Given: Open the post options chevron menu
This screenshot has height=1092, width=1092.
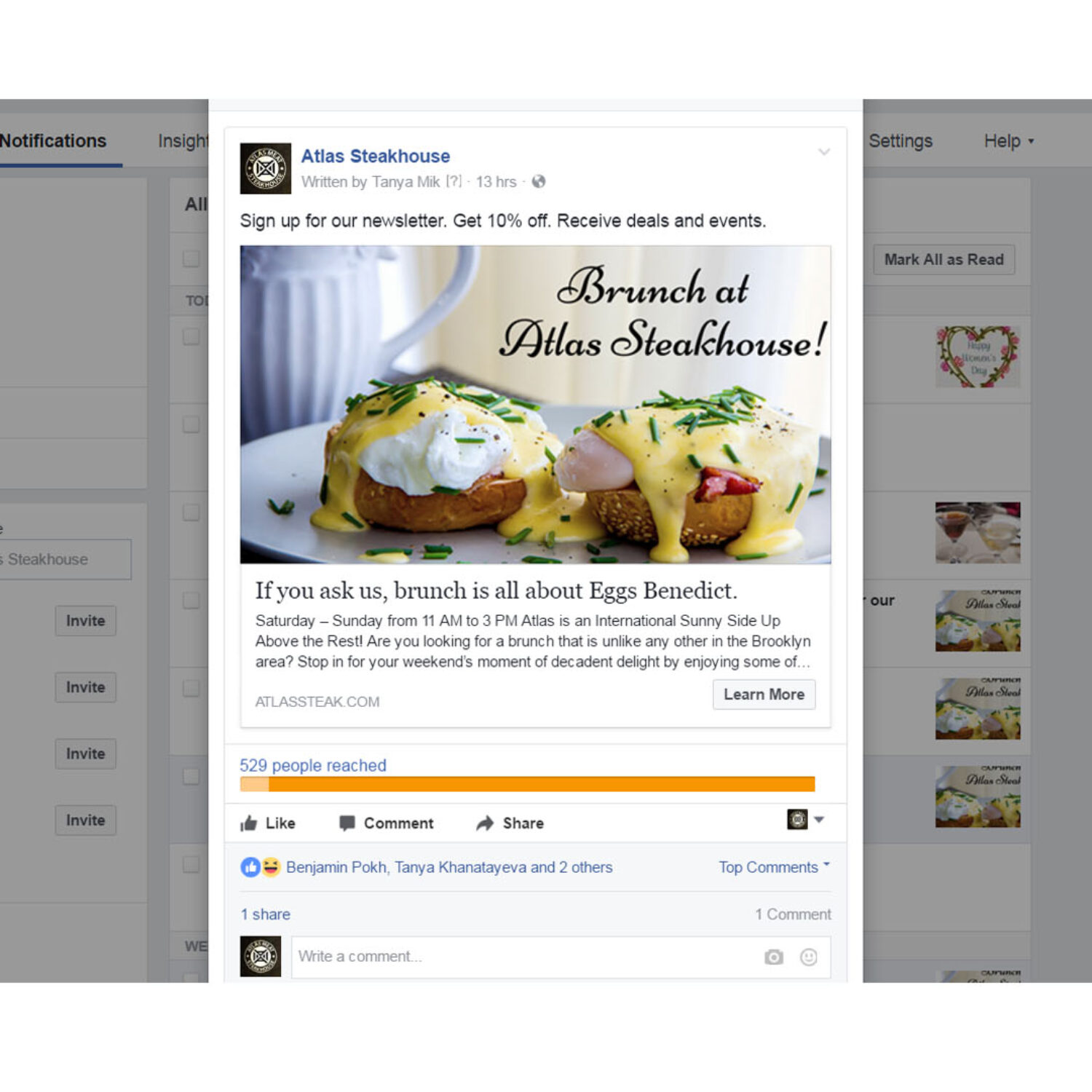Looking at the screenshot, I should [824, 152].
